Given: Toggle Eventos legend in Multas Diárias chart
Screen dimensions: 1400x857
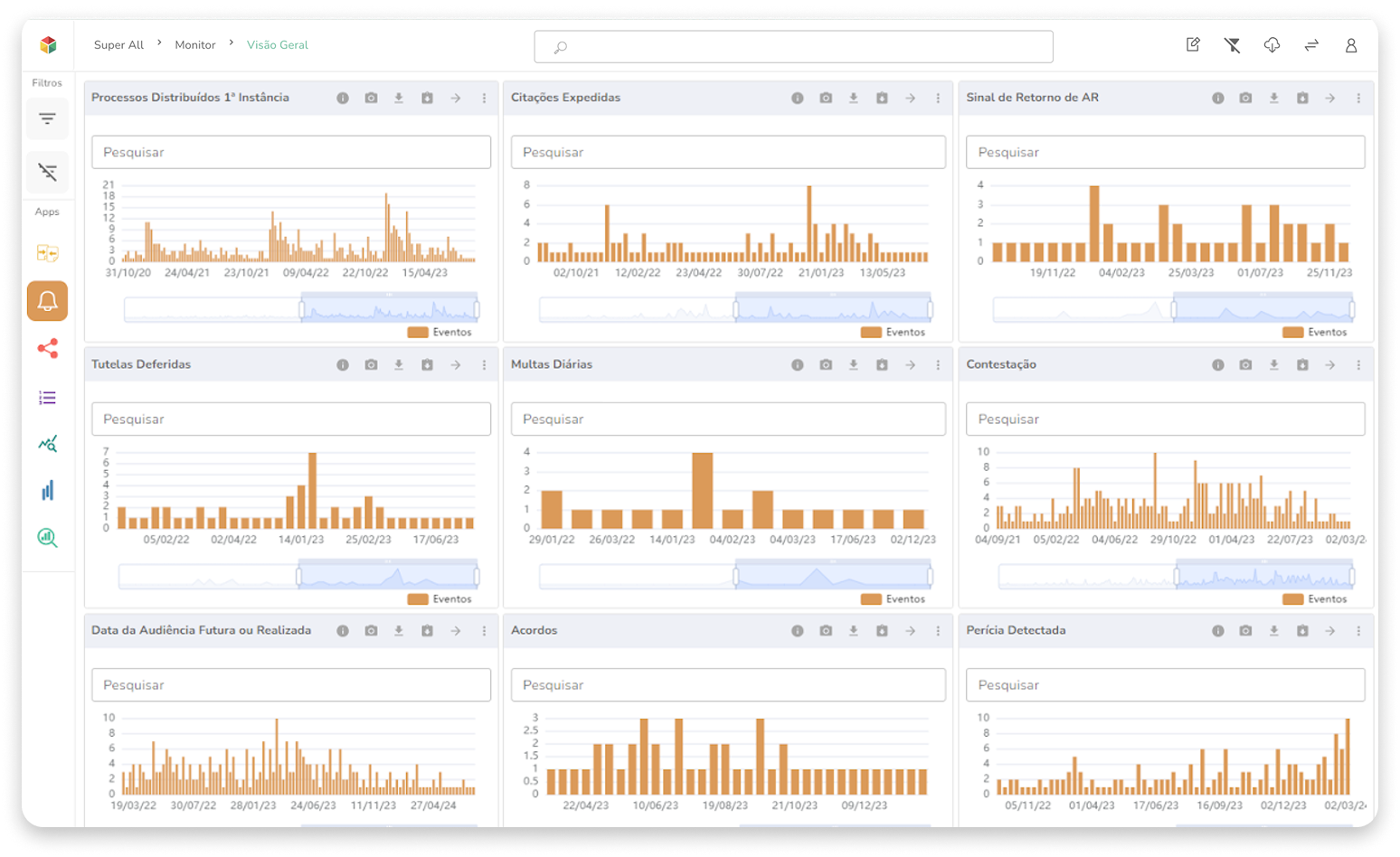Looking at the screenshot, I should 893,598.
